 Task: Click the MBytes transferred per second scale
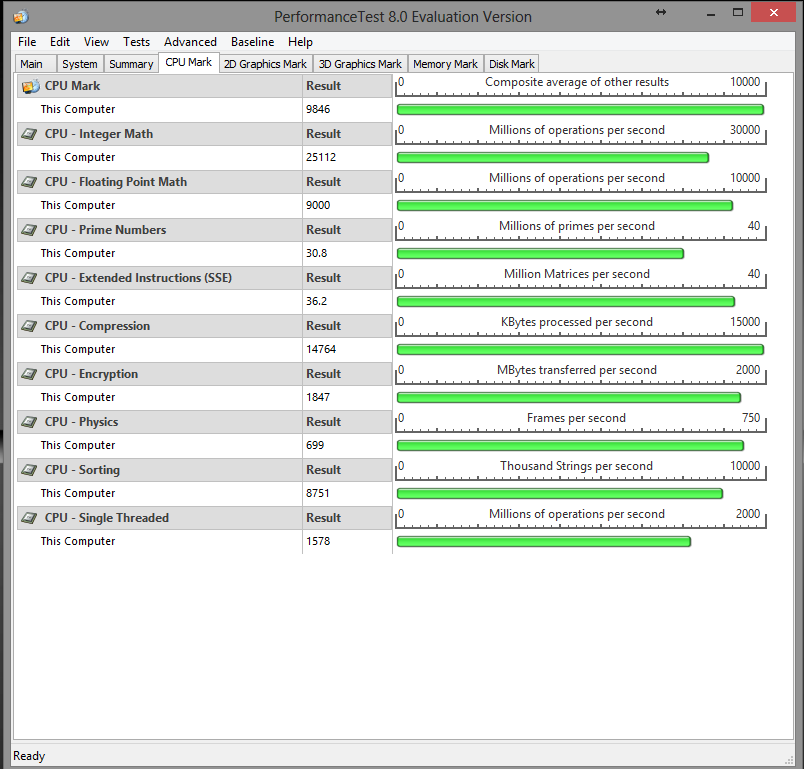pyautogui.click(x=581, y=374)
